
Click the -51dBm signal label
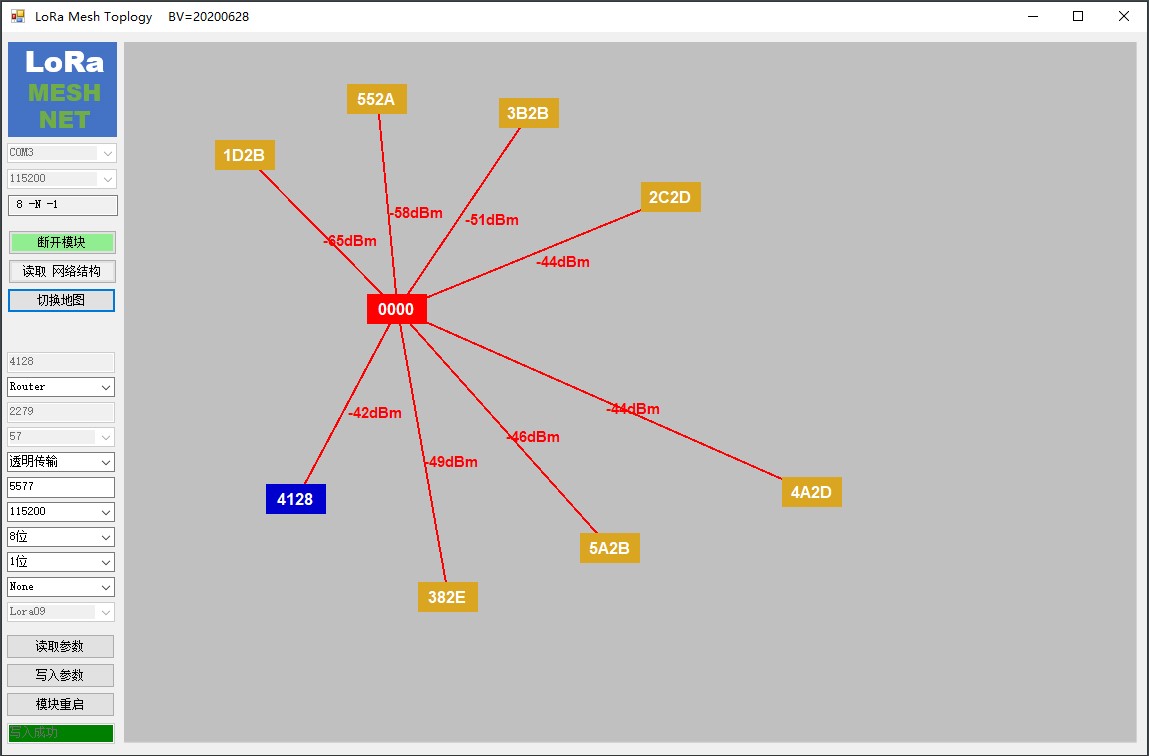tap(492, 220)
